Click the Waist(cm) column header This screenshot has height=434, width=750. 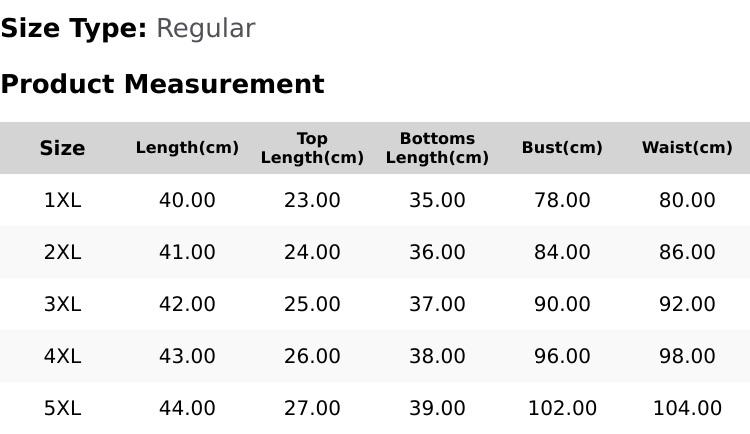pos(687,147)
